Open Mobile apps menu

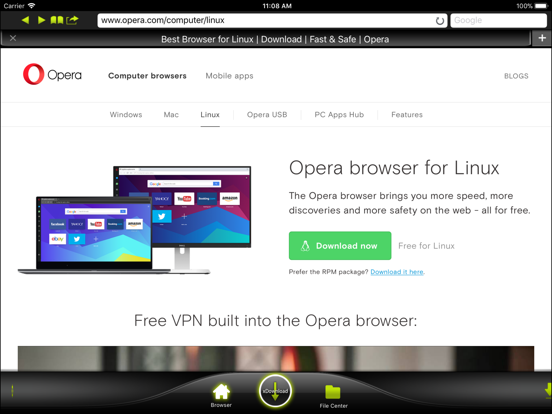click(229, 76)
